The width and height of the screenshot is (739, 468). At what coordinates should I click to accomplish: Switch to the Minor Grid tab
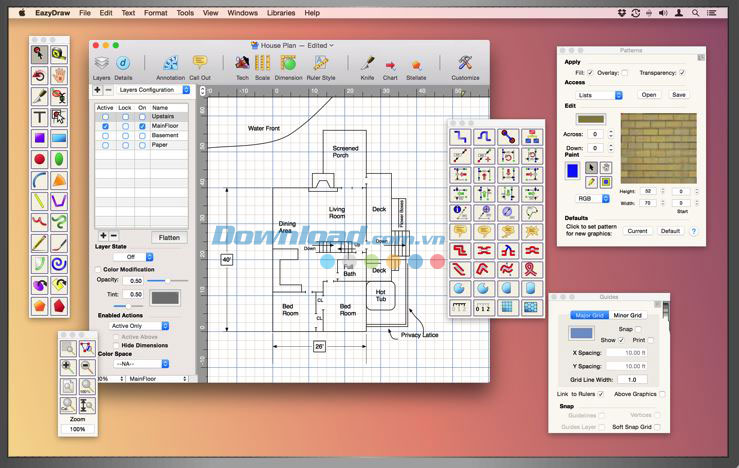coord(628,315)
